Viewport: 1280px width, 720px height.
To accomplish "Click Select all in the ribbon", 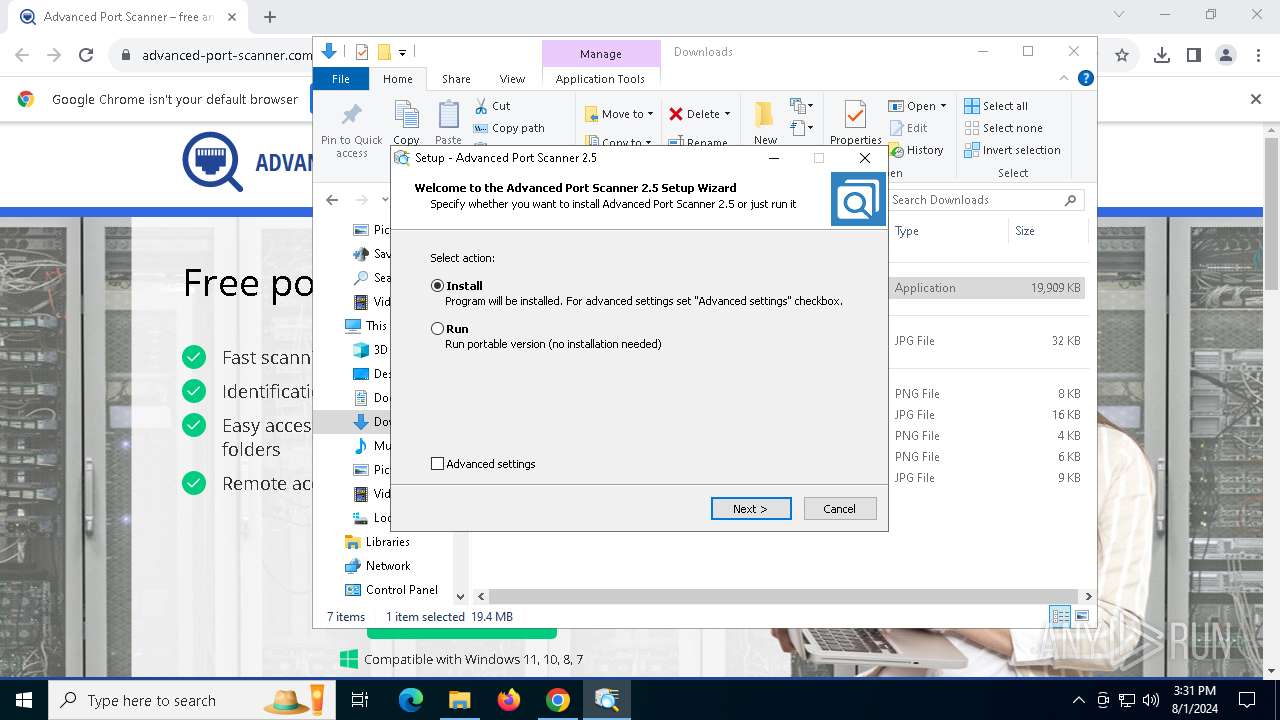I will point(996,106).
